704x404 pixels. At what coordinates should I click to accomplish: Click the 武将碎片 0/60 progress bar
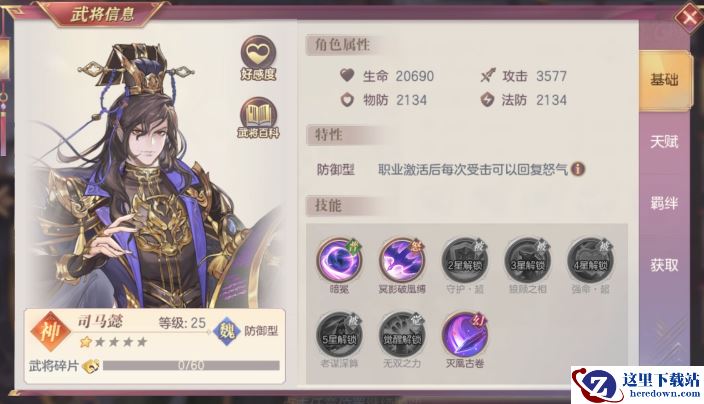[191, 365]
